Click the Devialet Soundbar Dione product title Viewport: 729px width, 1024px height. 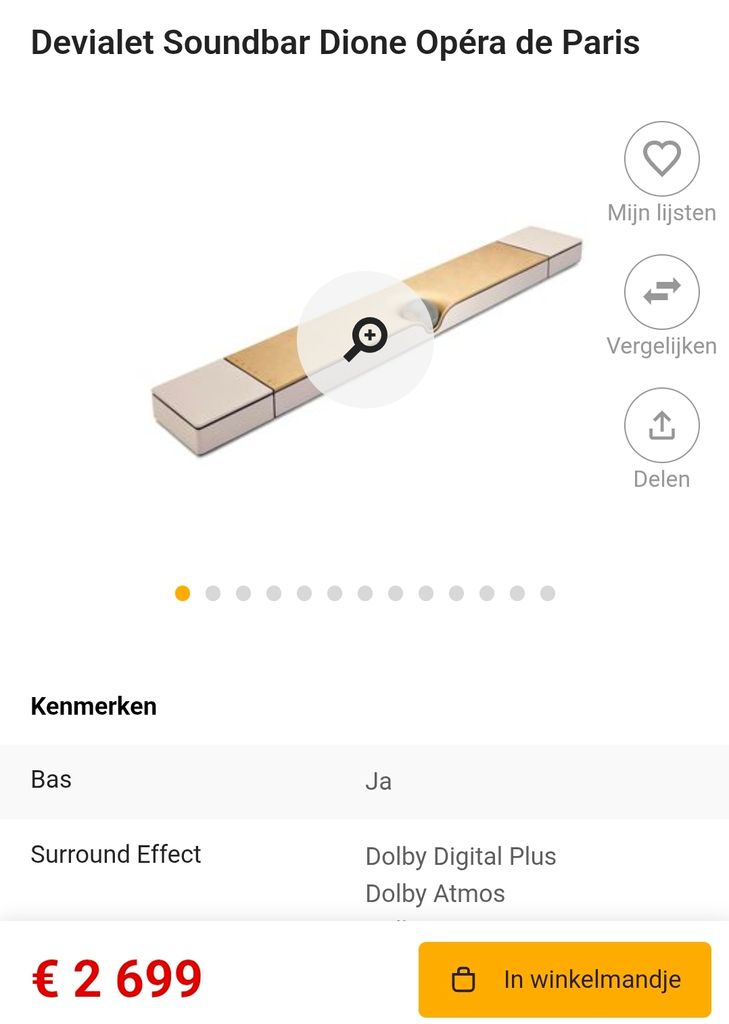coord(335,43)
